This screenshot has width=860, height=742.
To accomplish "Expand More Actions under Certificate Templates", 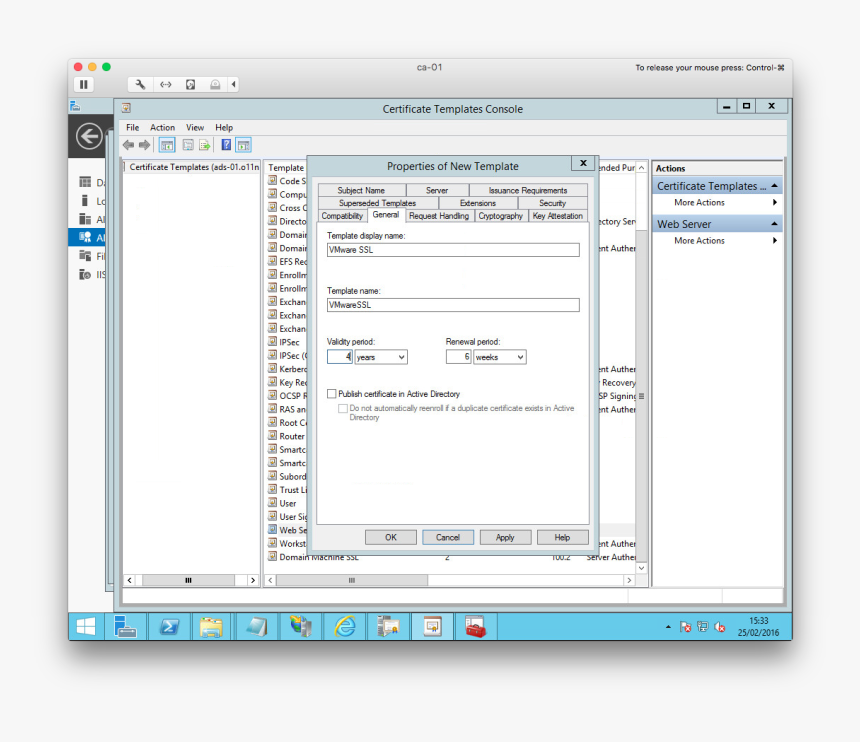I will coord(717,202).
